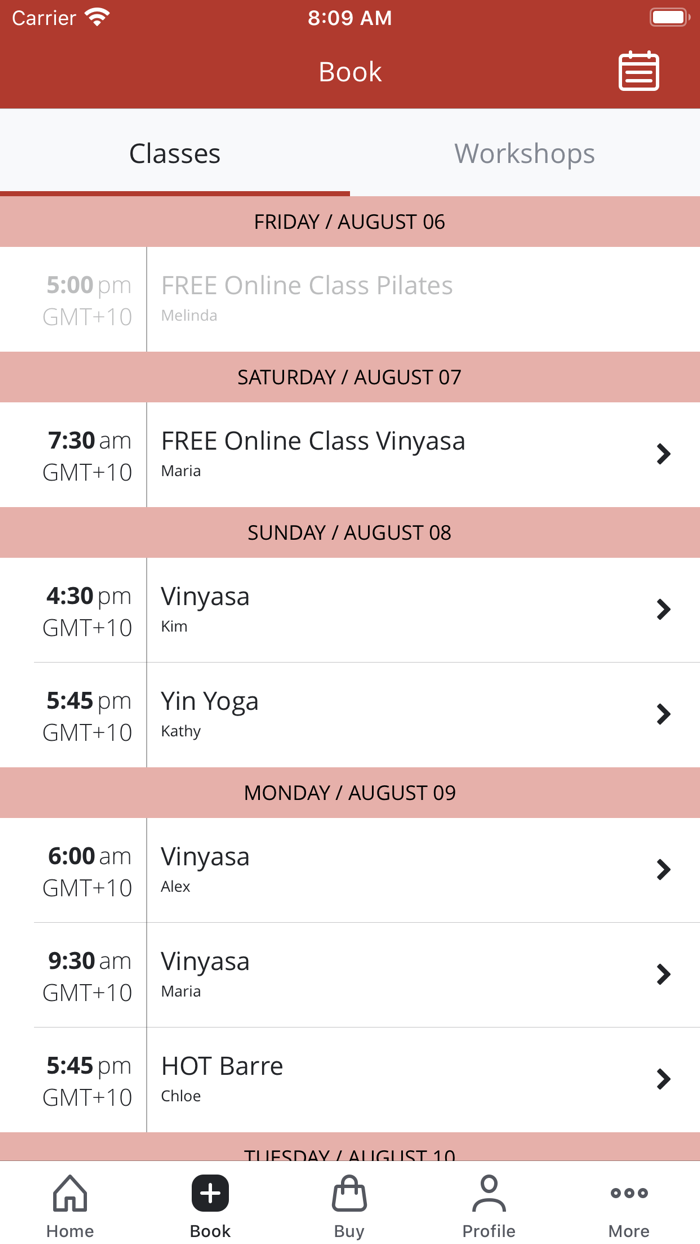The image size is (700, 1244).
Task: Expand the 6:00 am Vinyasa chevron
Action: coord(664,869)
